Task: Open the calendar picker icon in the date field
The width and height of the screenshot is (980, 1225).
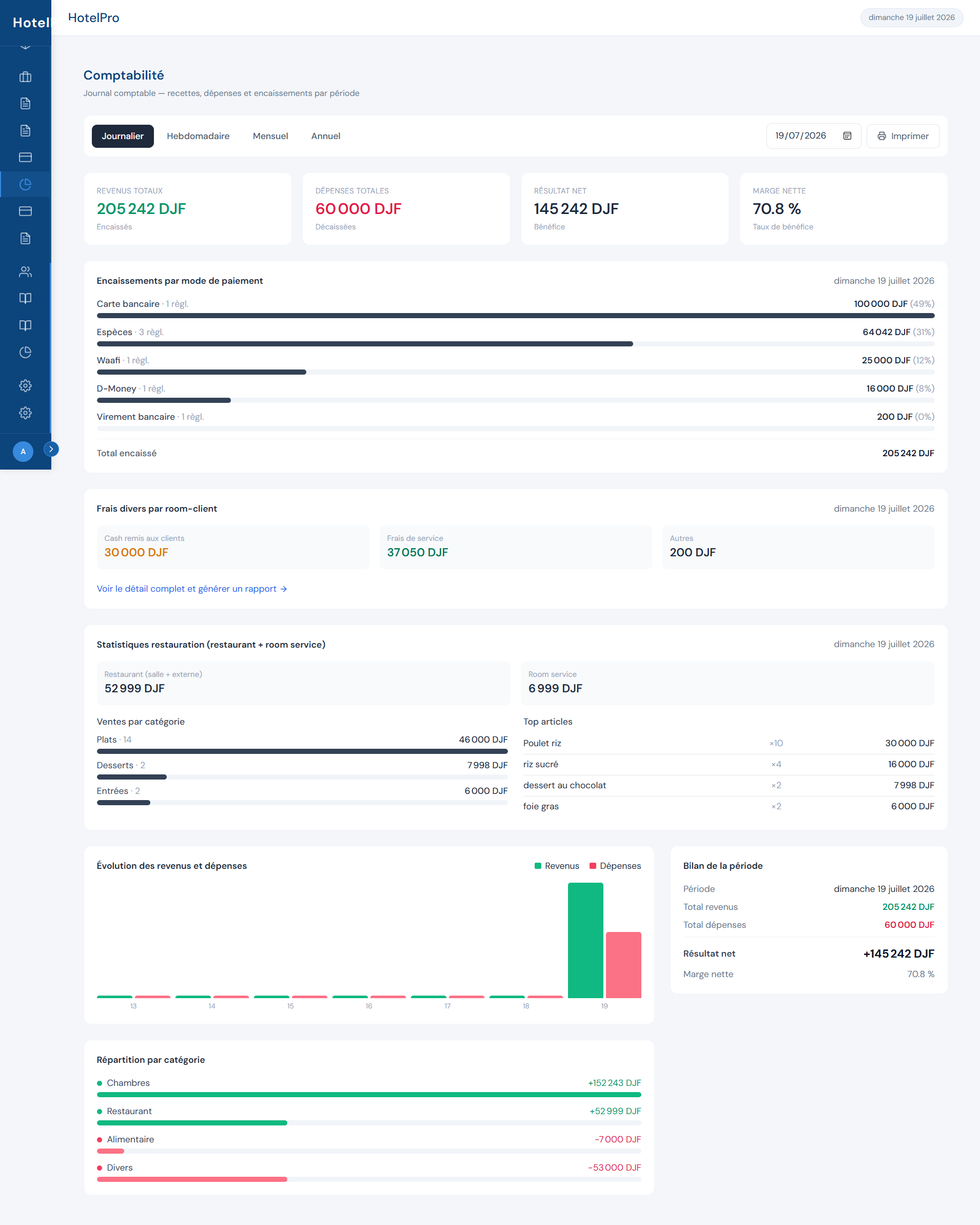Action: (x=847, y=136)
